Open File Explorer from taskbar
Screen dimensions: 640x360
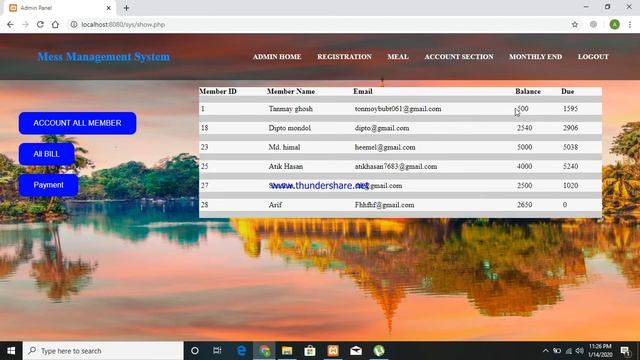pyautogui.click(x=287, y=351)
